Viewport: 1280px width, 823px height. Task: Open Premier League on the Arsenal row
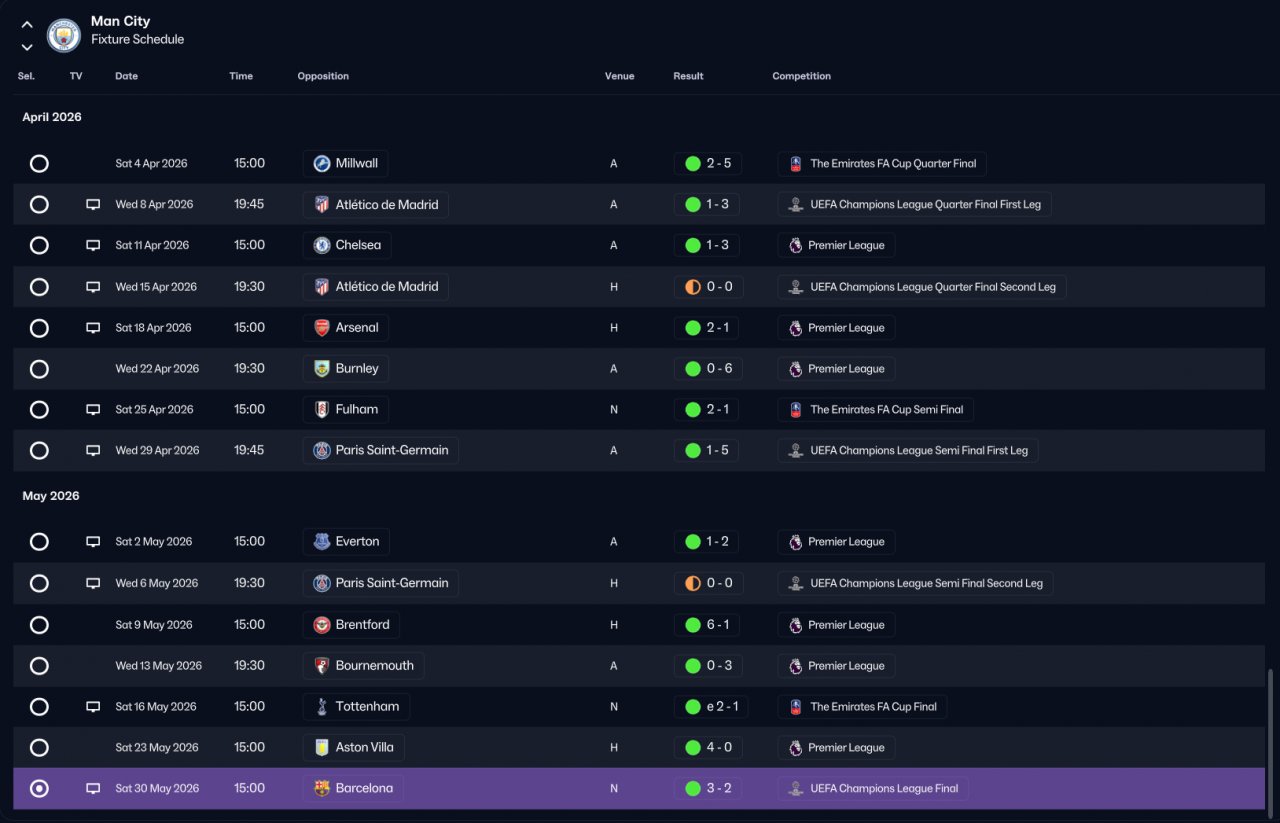click(x=836, y=328)
